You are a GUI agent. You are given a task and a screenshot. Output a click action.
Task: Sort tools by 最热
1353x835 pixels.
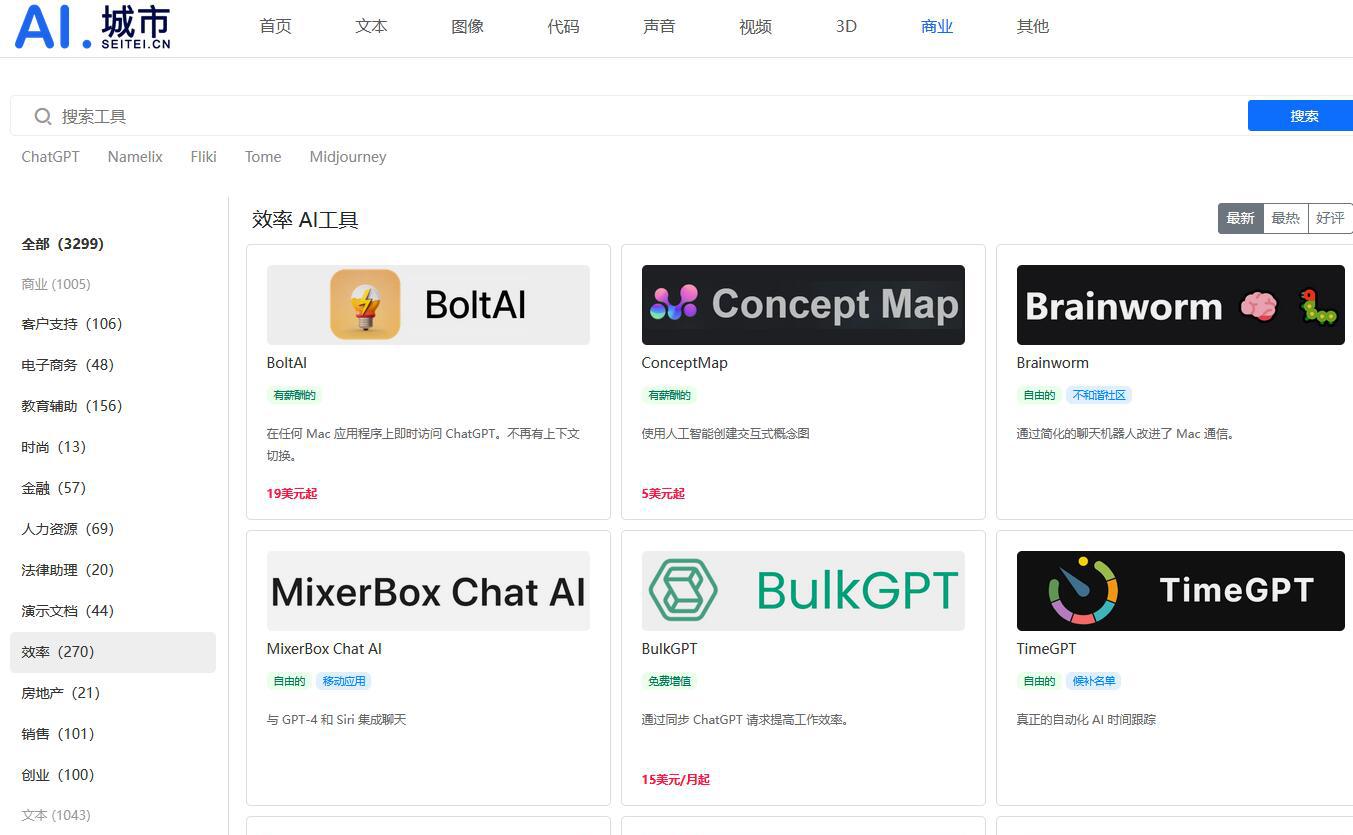coord(1285,218)
